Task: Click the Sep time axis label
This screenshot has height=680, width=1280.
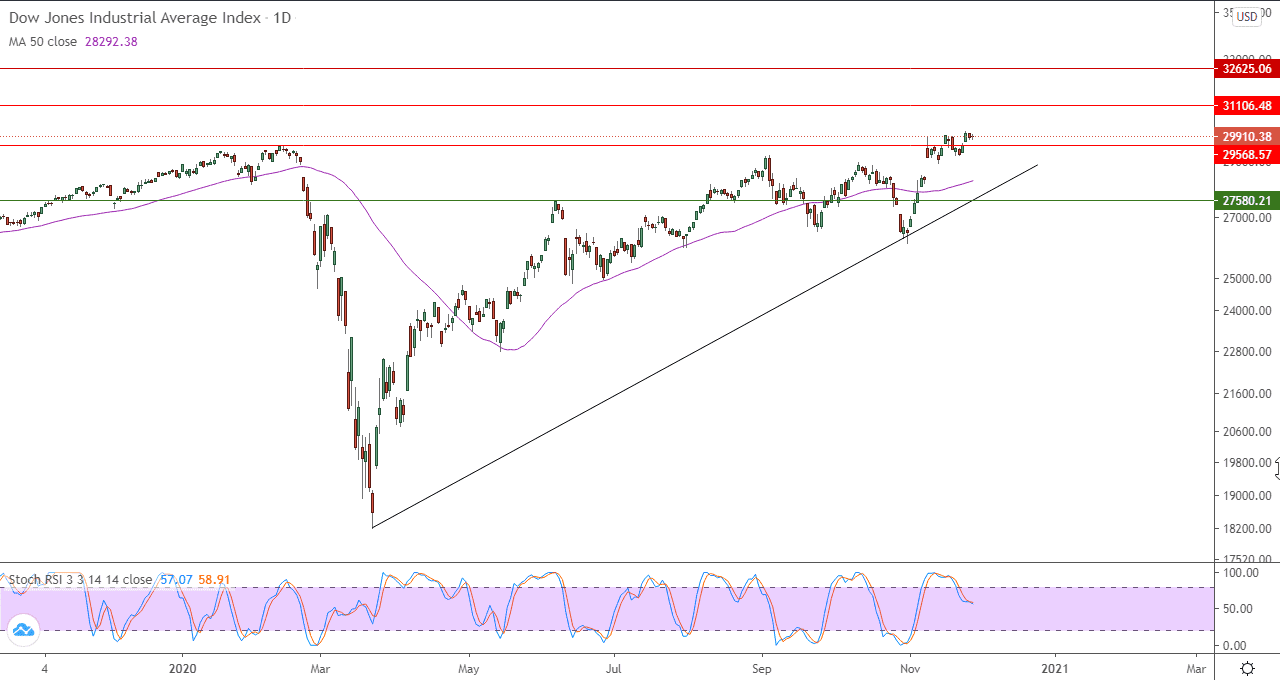Action: pyautogui.click(x=762, y=668)
